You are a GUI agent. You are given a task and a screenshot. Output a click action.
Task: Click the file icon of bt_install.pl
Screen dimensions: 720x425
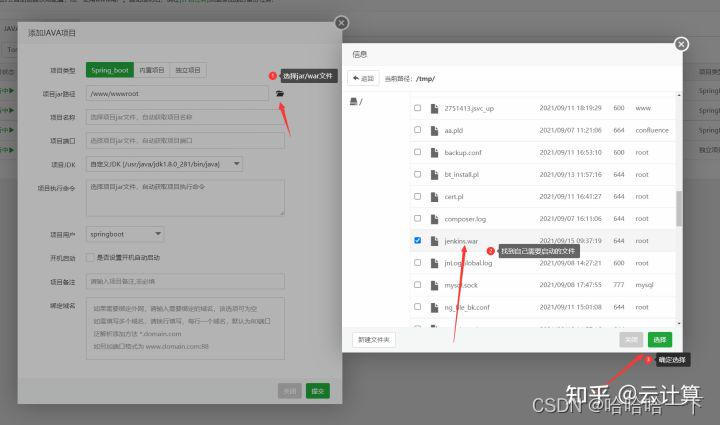click(x=434, y=174)
